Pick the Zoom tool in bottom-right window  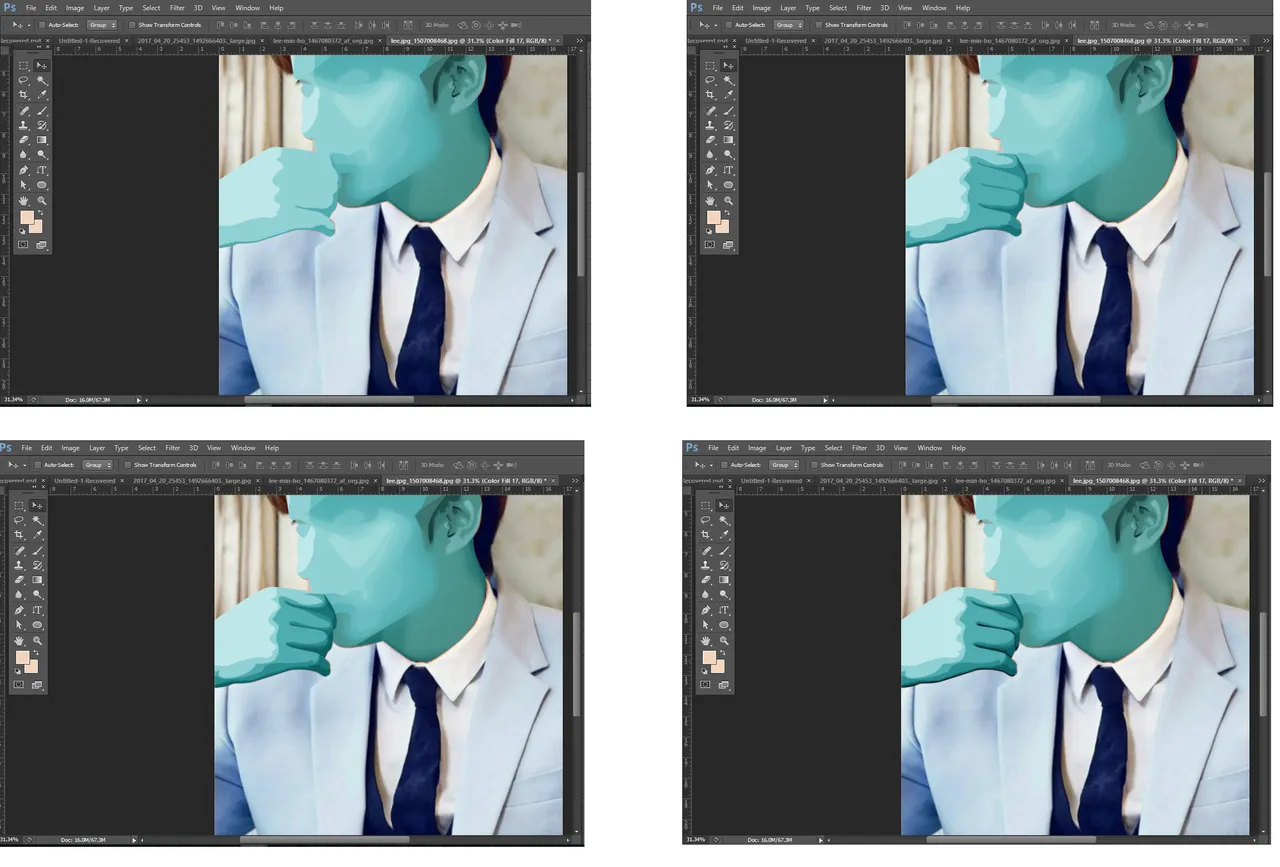pyautogui.click(x=725, y=640)
